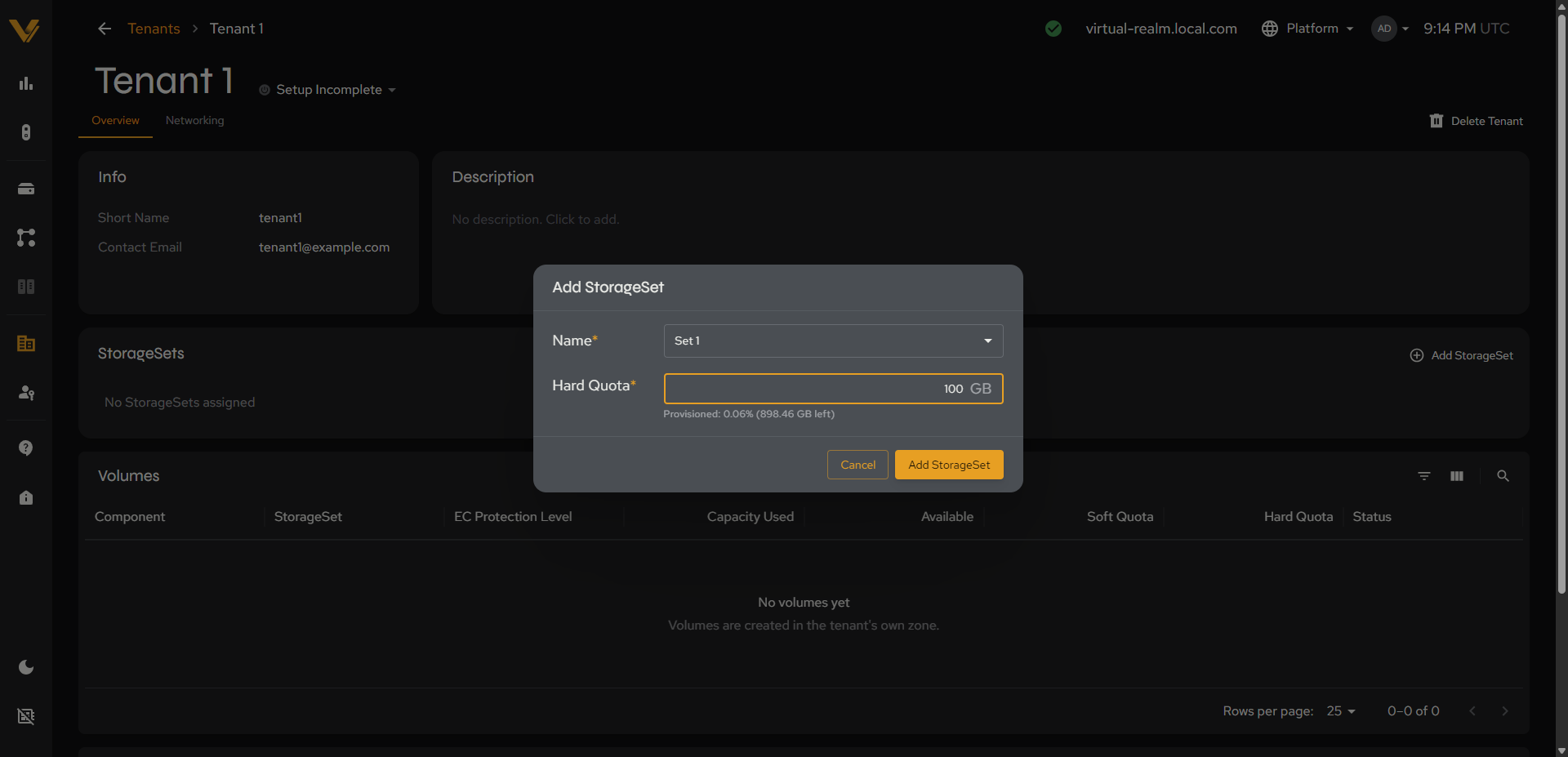1568x757 pixels.
Task: Expand the Setup Incomplete status dropdown
Action: tap(328, 90)
